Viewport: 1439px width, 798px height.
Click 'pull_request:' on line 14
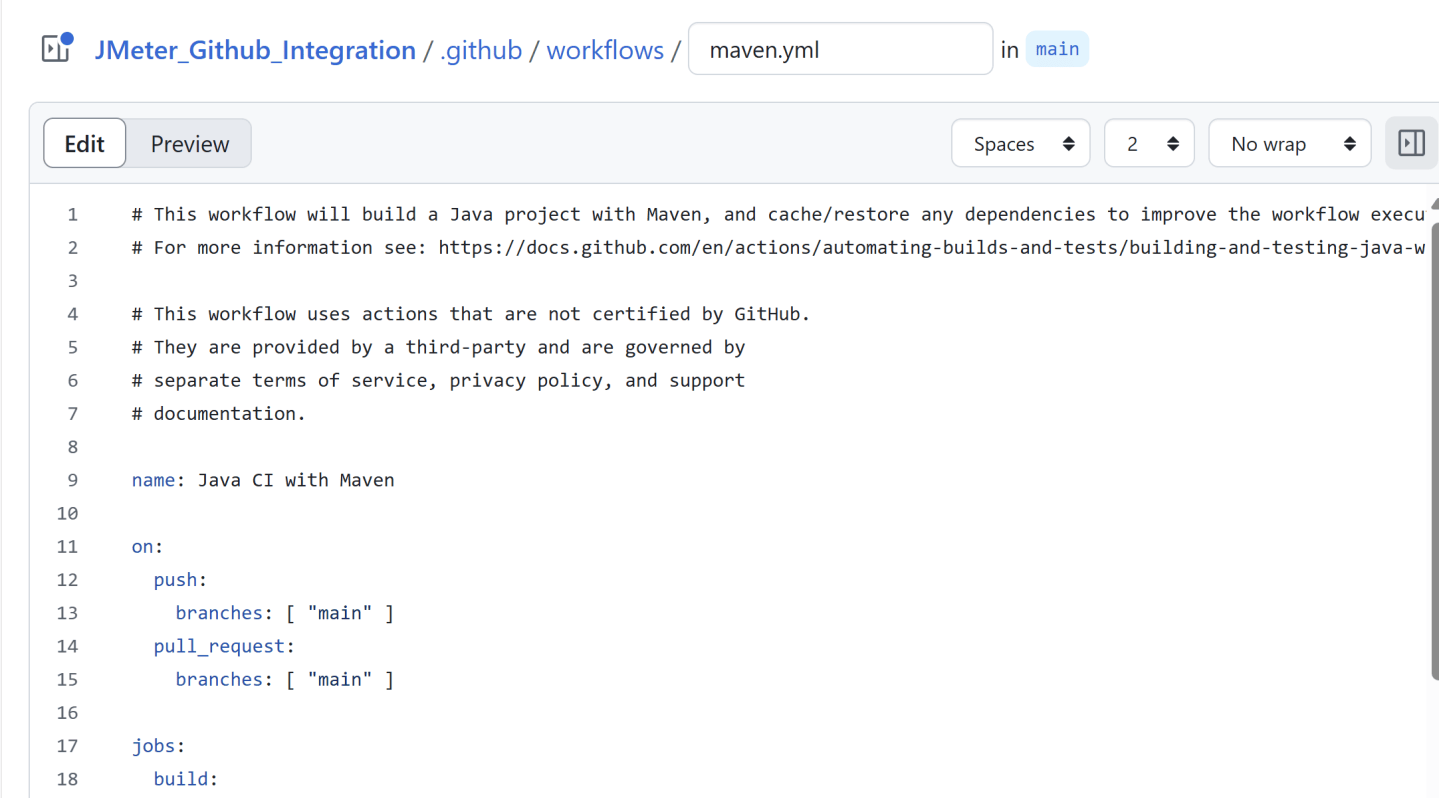click(x=224, y=646)
